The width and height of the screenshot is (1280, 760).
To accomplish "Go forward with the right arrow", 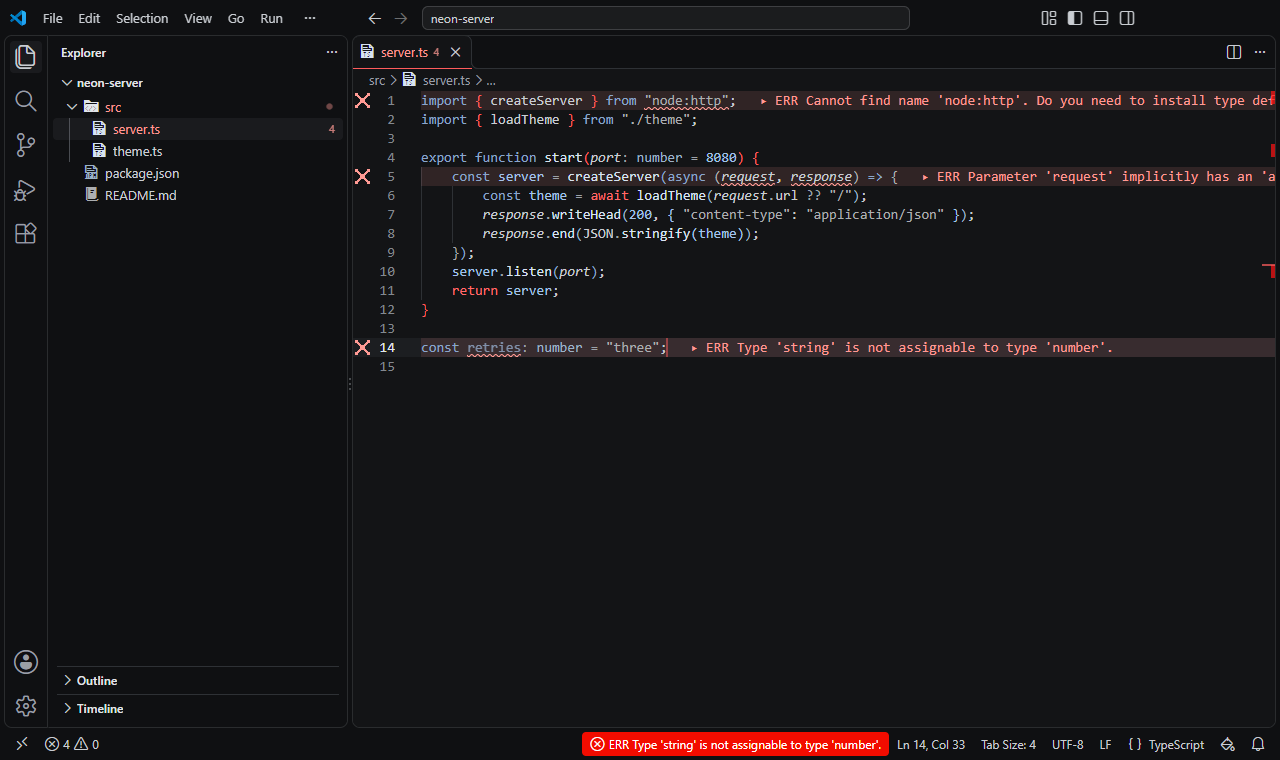I will pyautogui.click(x=401, y=18).
